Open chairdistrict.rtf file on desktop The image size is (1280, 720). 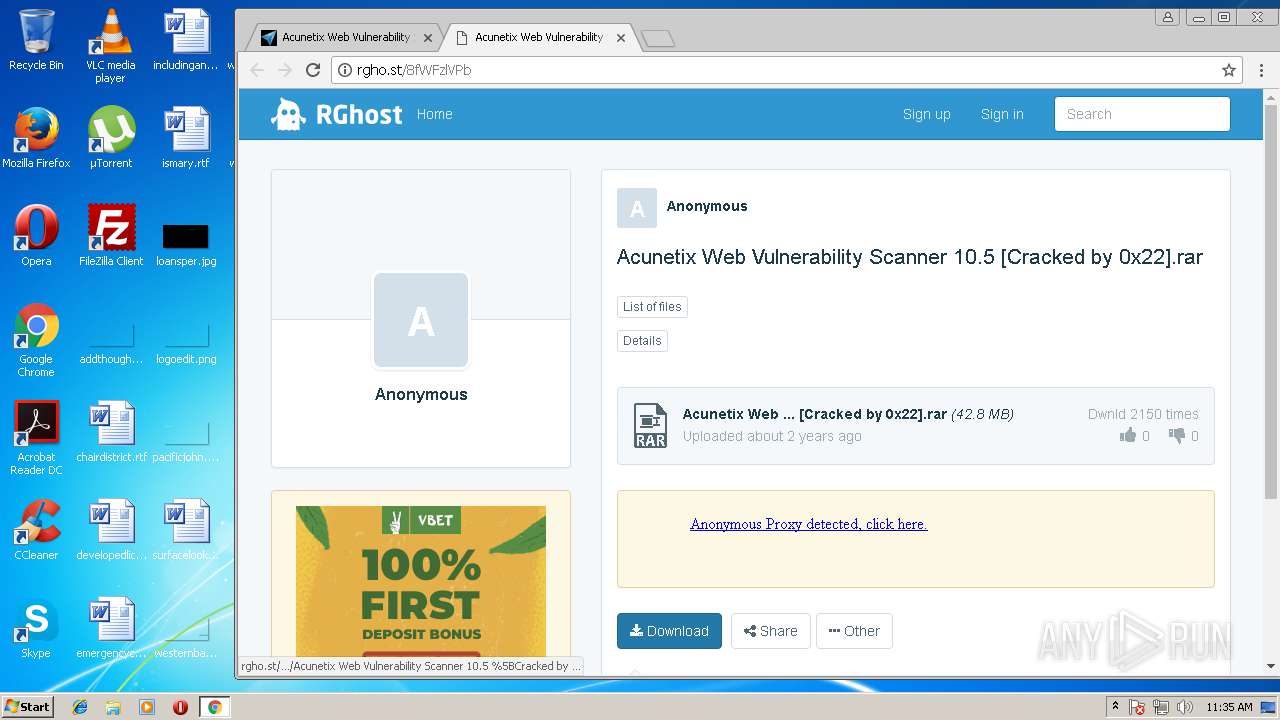pyautogui.click(x=111, y=432)
